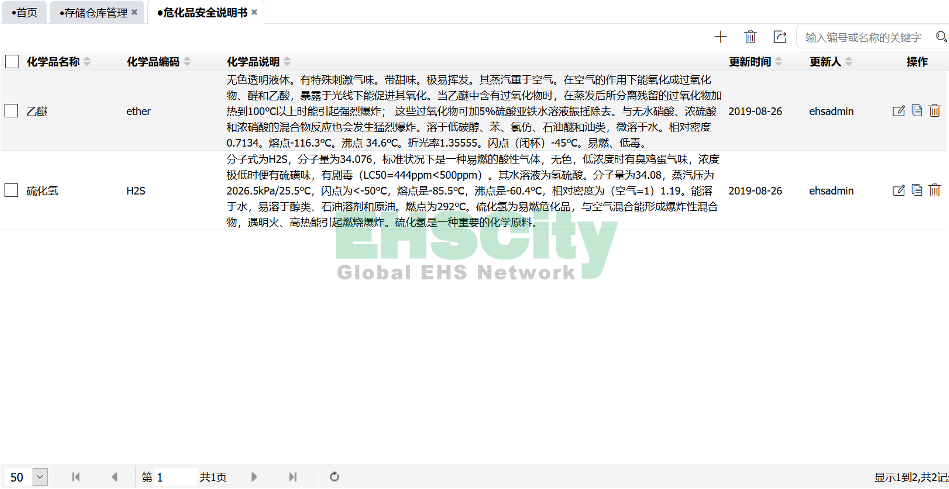Click the H2S code cell
This screenshot has width=949, height=489.
[136, 191]
